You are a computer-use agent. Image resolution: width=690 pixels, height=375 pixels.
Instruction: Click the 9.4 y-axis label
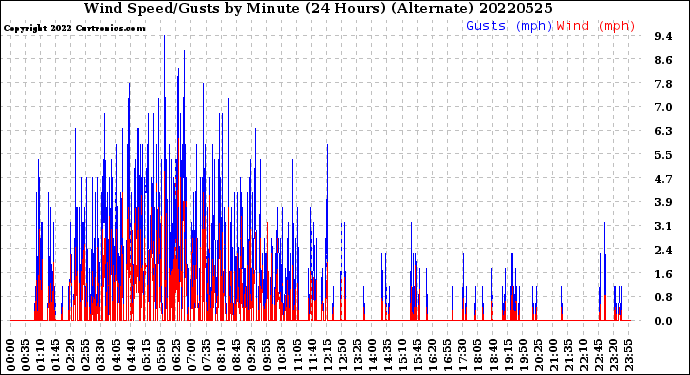click(x=664, y=36)
